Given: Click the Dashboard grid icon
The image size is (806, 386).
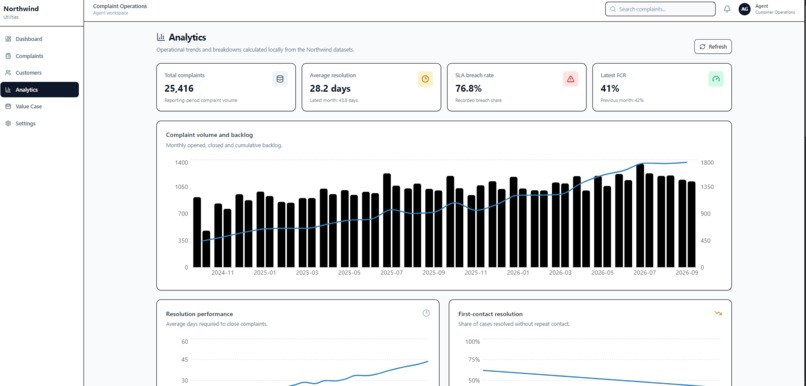Looking at the screenshot, I should 8,39.
